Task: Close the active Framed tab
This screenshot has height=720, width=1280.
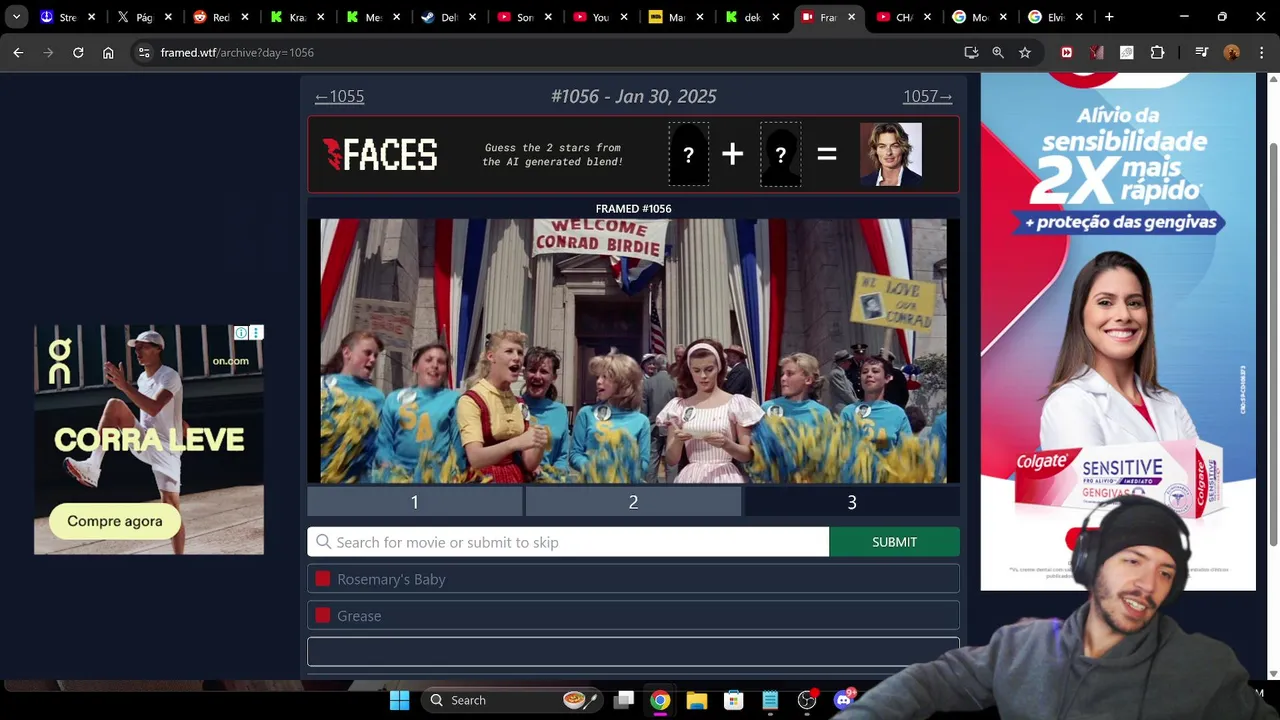Action: coord(851,17)
